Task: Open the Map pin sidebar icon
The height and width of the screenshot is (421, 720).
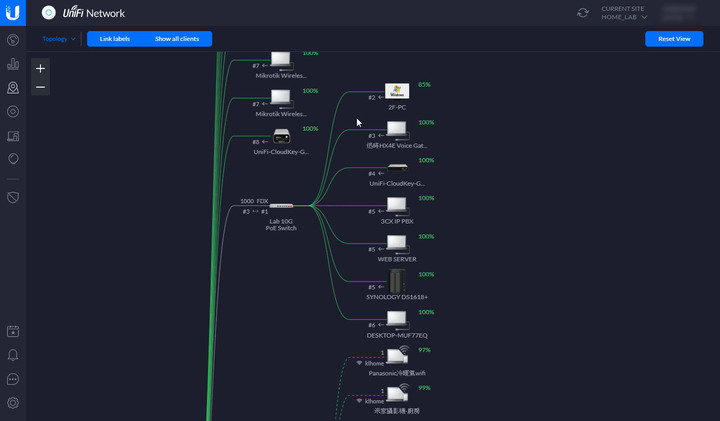Action: tap(13, 88)
